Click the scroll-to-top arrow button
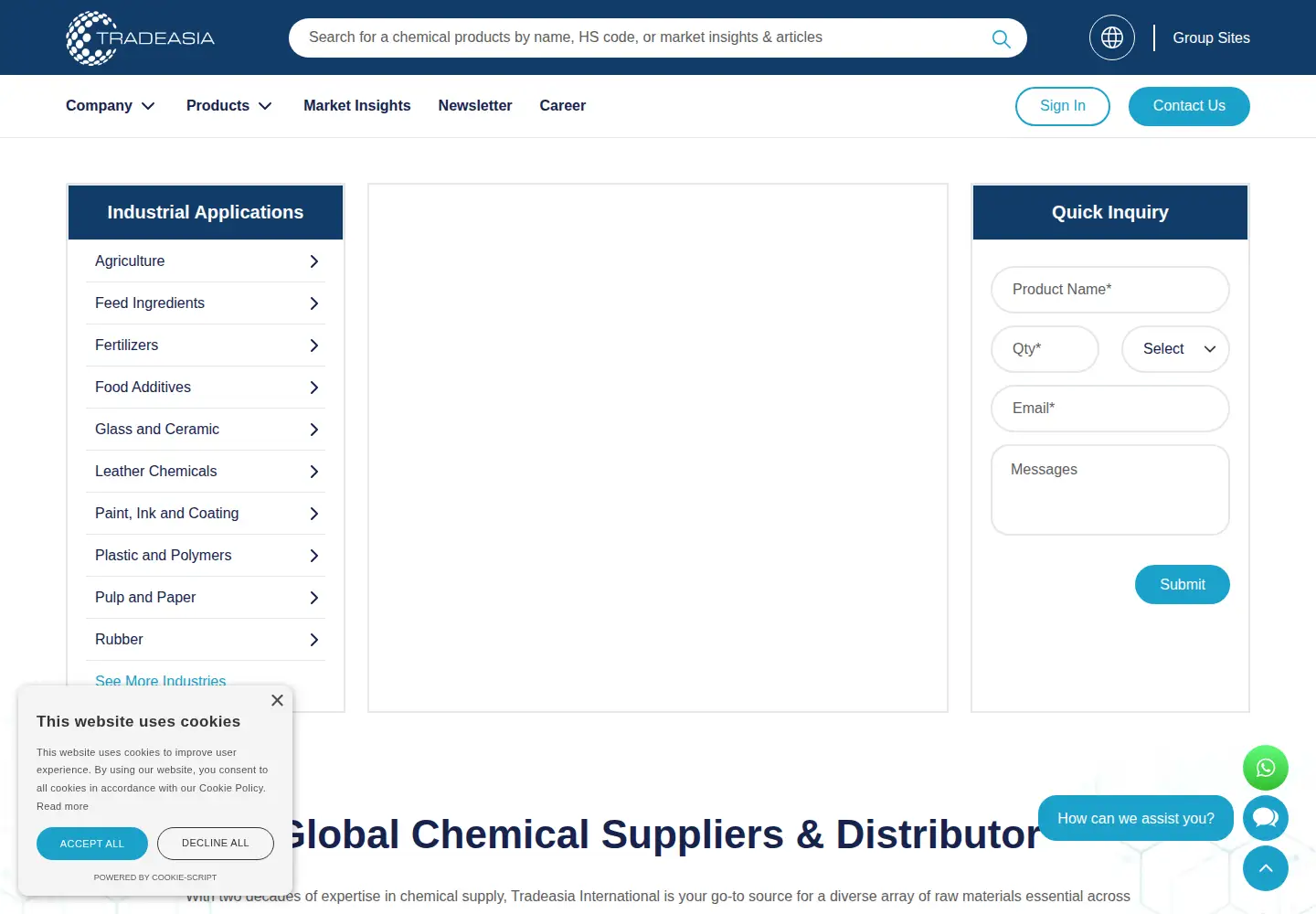 1266,868
